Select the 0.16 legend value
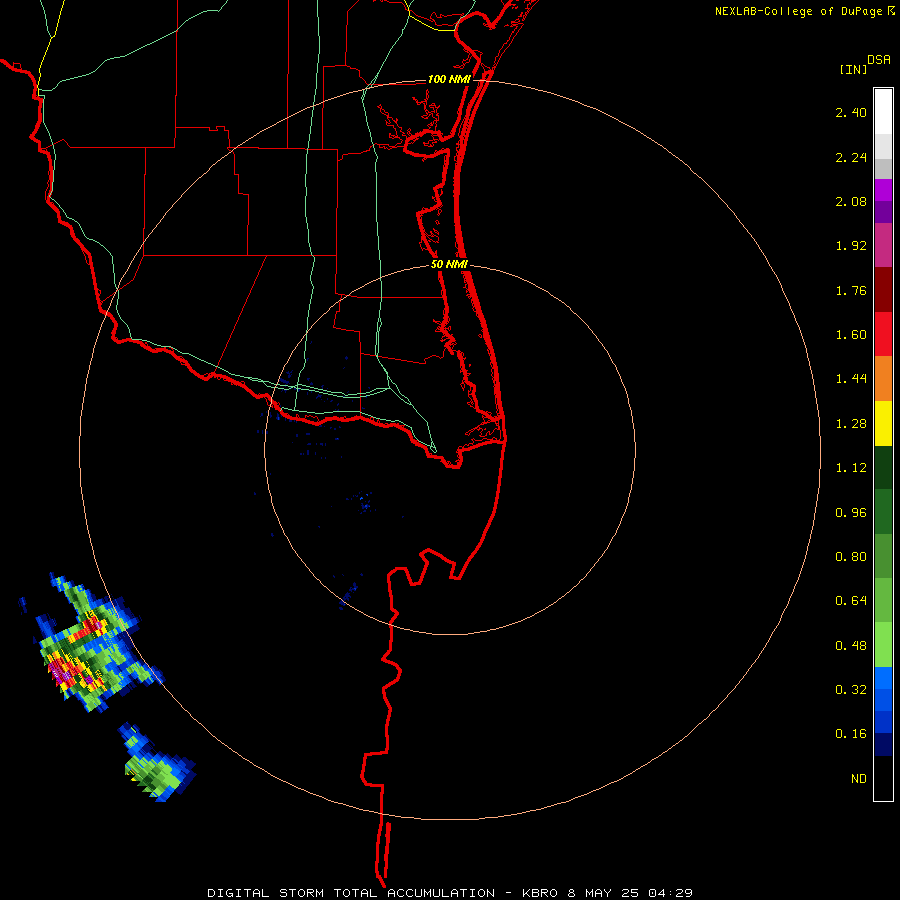 point(851,734)
